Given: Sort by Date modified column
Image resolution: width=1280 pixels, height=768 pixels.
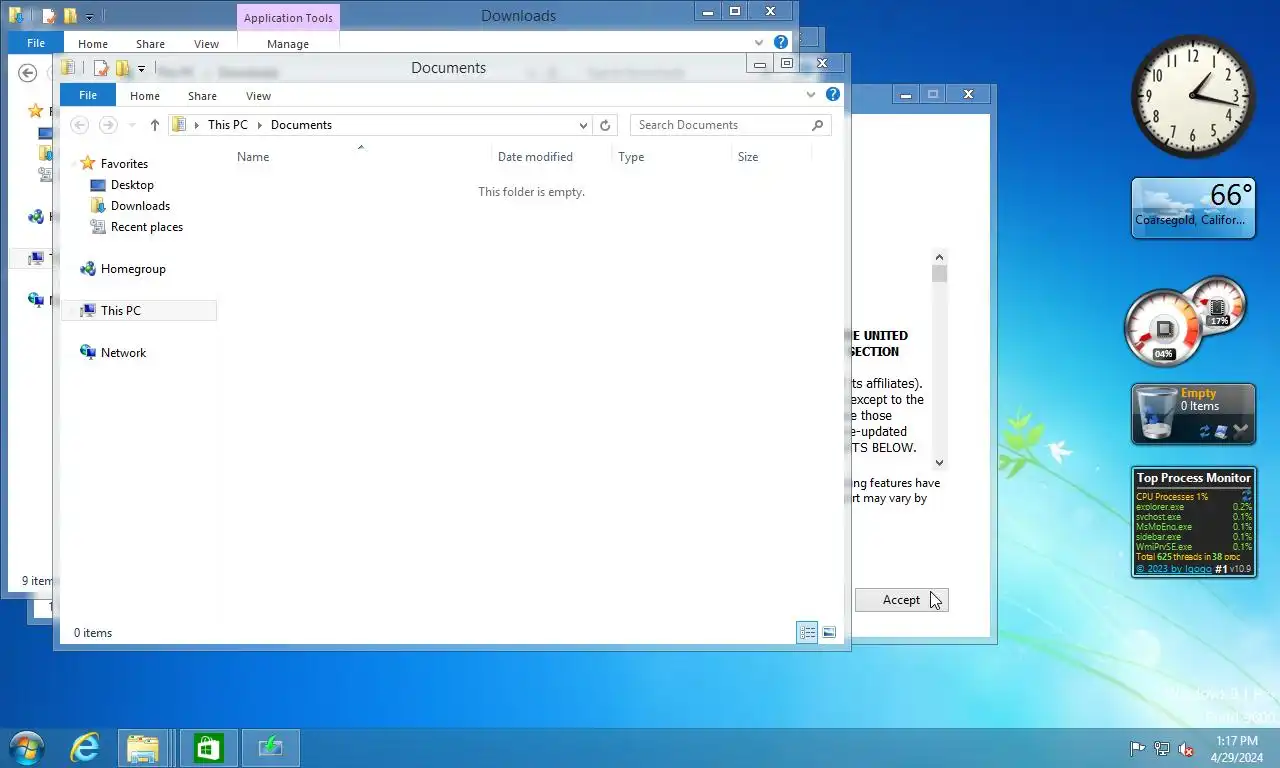Looking at the screenshot, I should (x=535, y=157).
